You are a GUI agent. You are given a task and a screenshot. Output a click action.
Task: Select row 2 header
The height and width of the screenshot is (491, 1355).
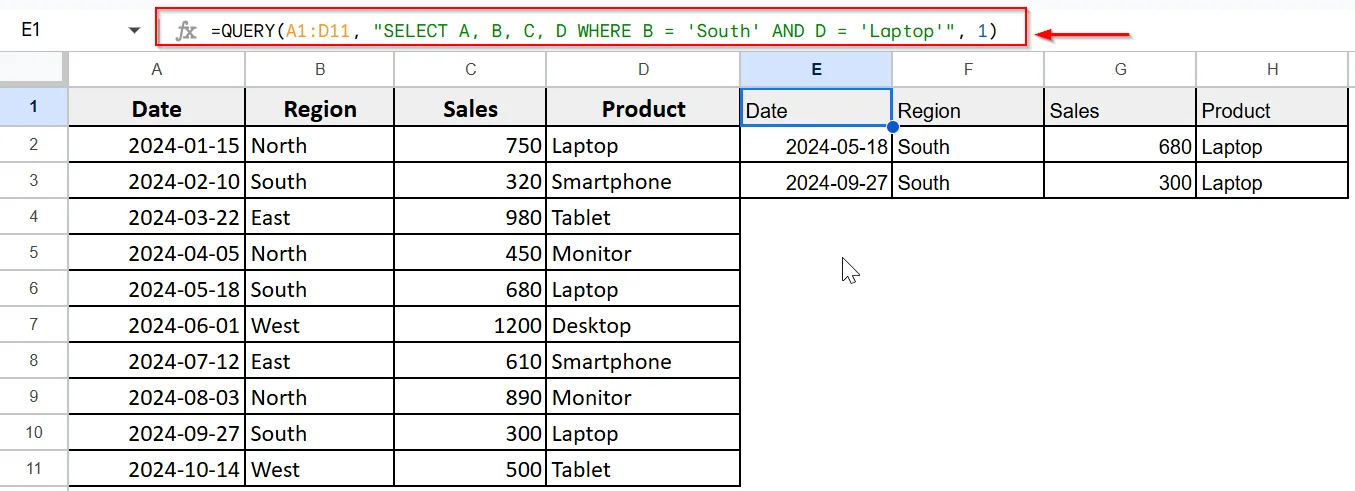coord(34,145)
